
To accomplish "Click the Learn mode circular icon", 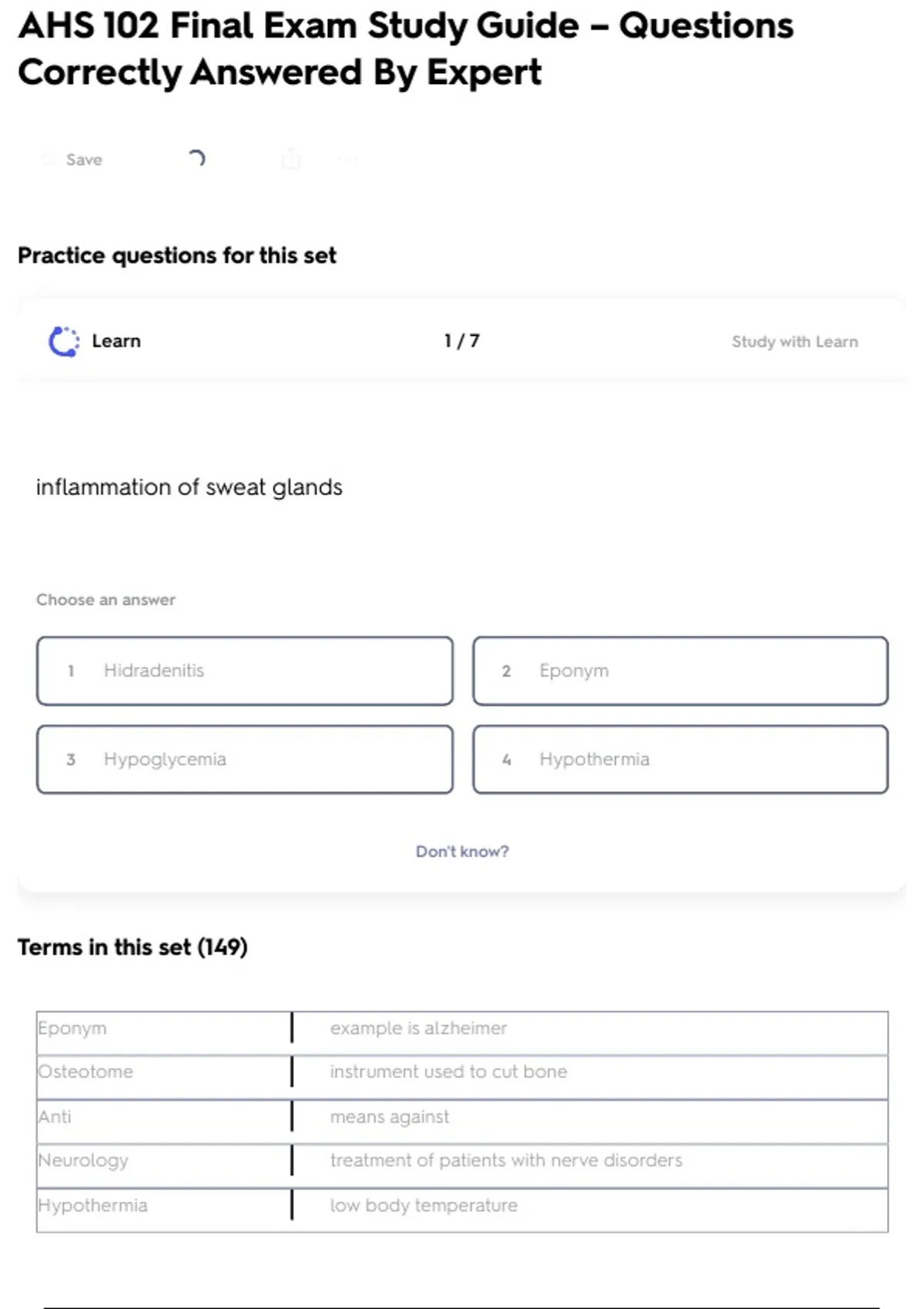I will 64,342.
